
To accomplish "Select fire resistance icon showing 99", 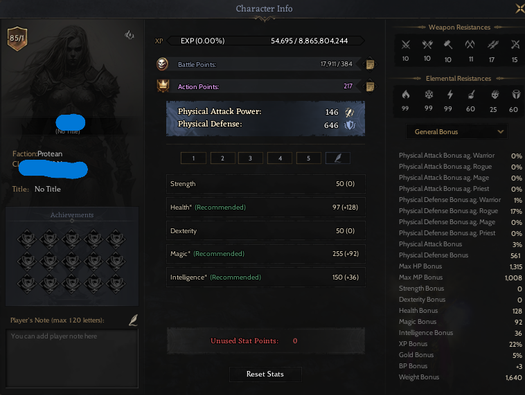I will click(x=405, y=95).
